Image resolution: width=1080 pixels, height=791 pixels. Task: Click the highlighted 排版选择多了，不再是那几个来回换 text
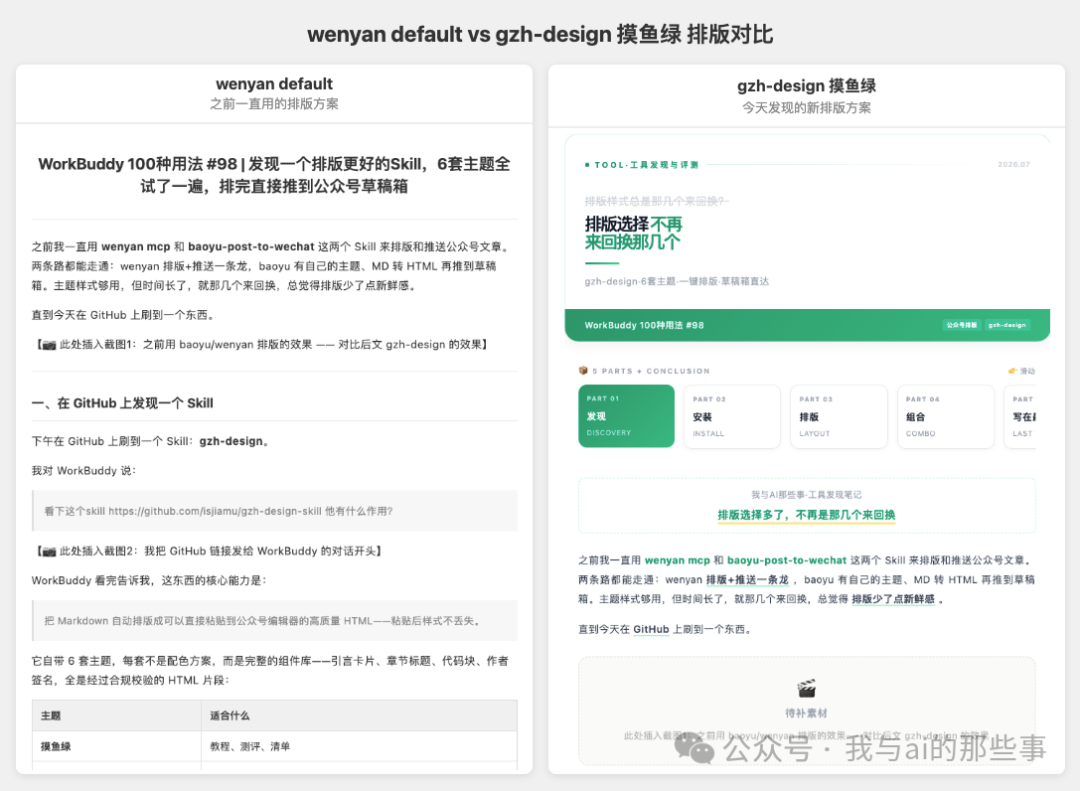807,515
